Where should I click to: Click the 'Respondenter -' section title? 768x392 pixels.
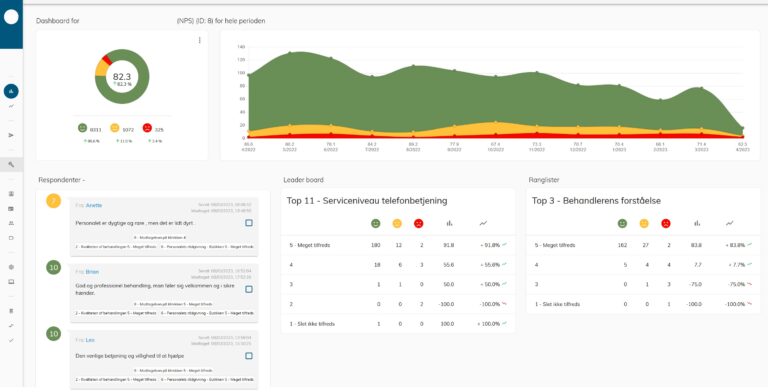(x=62, y=180)
